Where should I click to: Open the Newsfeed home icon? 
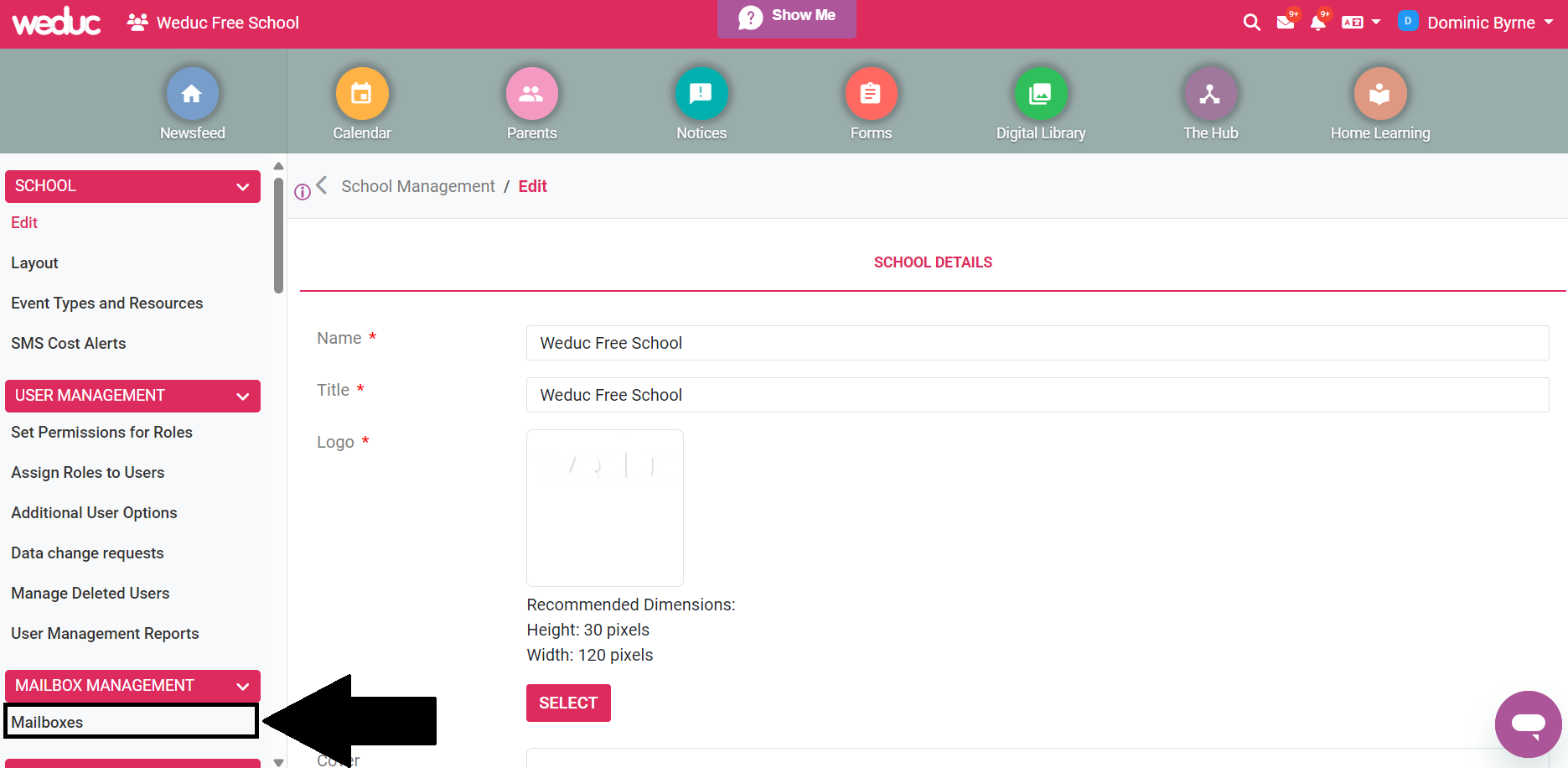[x=192, y=94]
